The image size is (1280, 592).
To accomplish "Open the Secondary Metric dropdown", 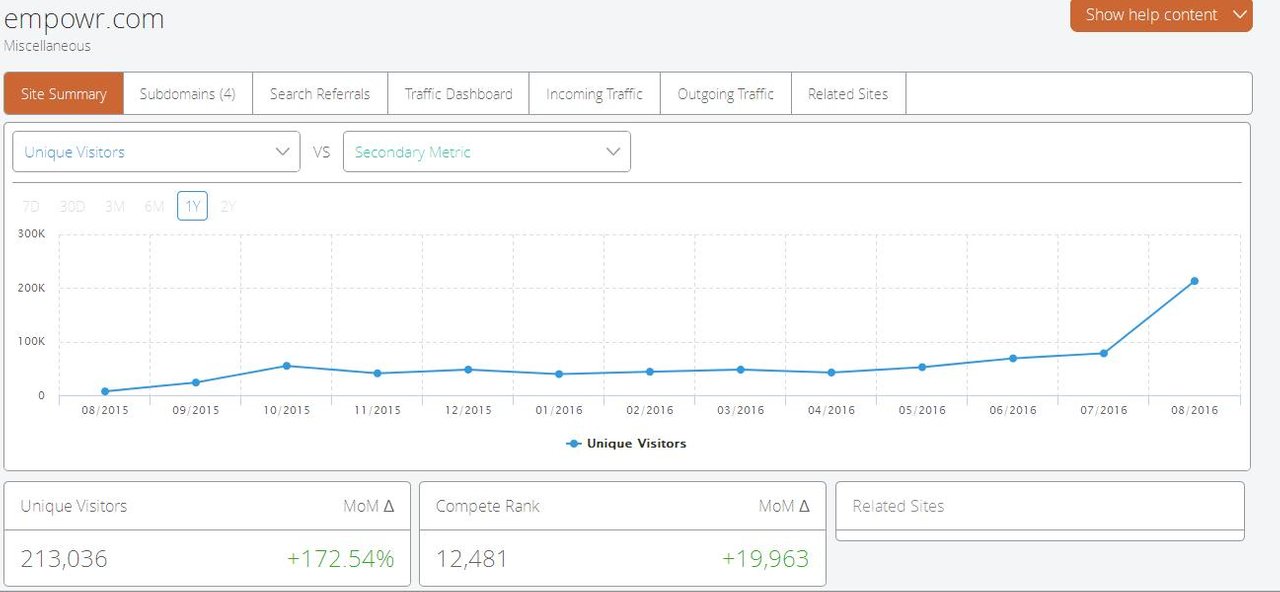I will point(487,152).
